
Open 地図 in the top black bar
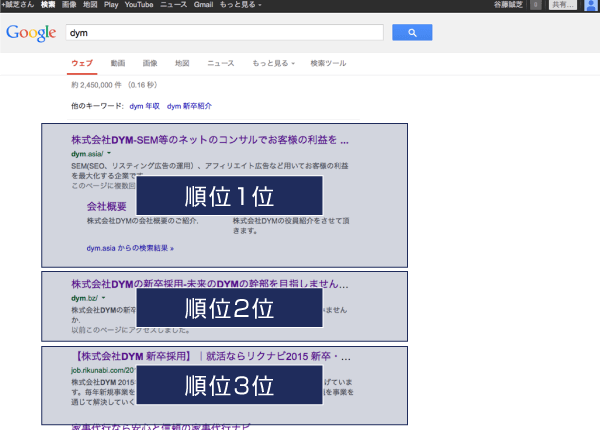click(x=90, y=5)
